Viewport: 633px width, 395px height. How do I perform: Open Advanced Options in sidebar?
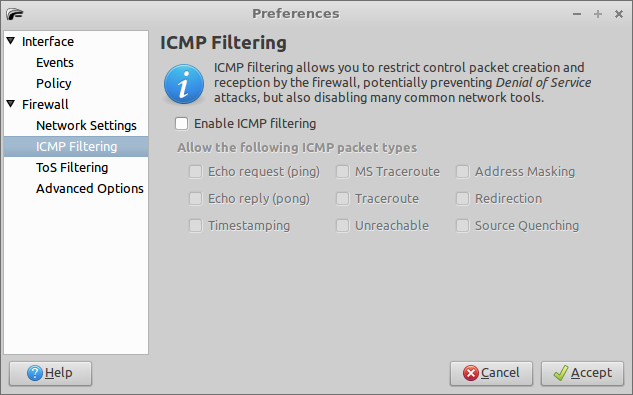point(90,189)
